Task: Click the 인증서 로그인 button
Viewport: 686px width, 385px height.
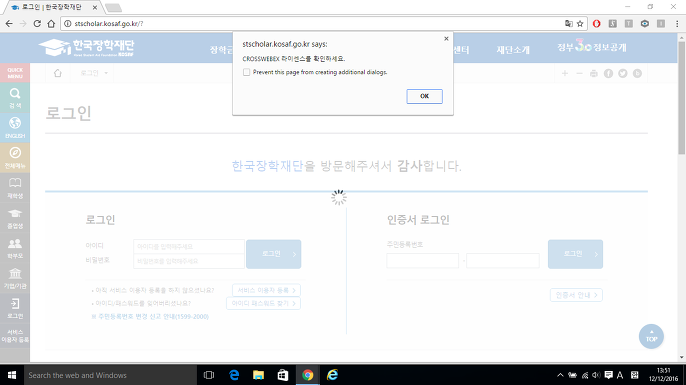Action: pyautogui.click(x=575, y=254)
